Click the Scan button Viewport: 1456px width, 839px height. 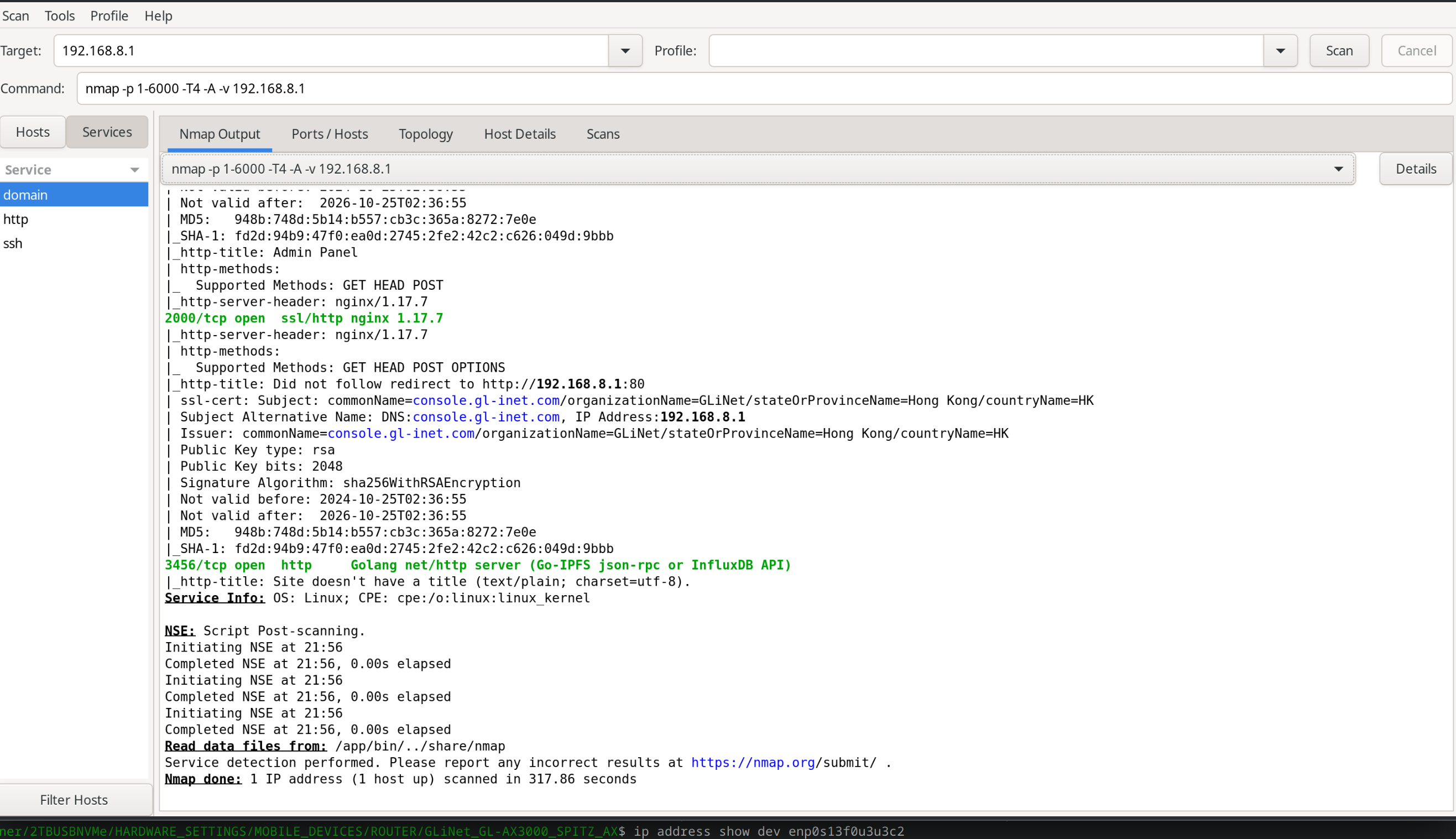click(x=1338, y=51)
